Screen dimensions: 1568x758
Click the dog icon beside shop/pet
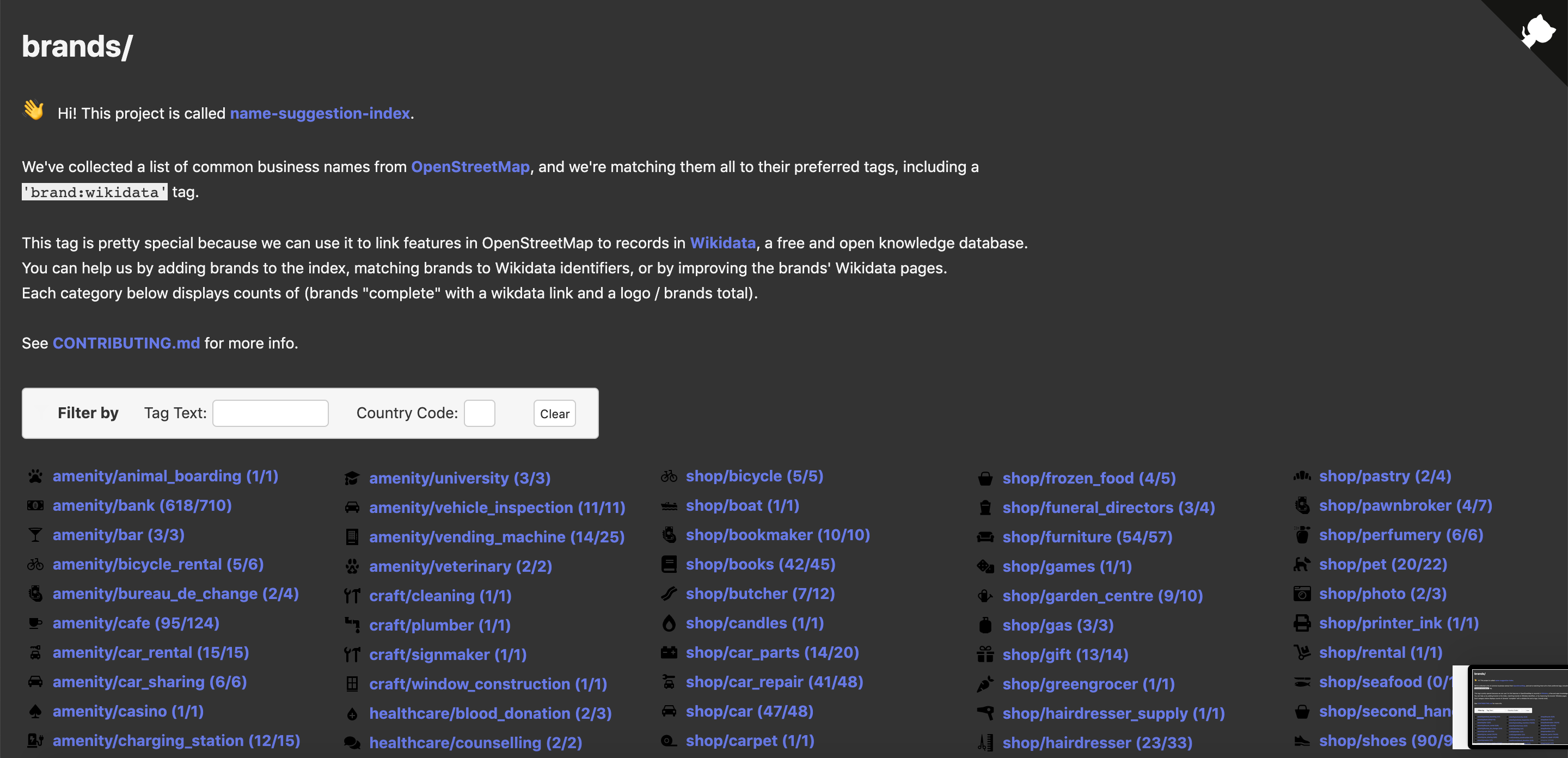(x=1302, y=564)
